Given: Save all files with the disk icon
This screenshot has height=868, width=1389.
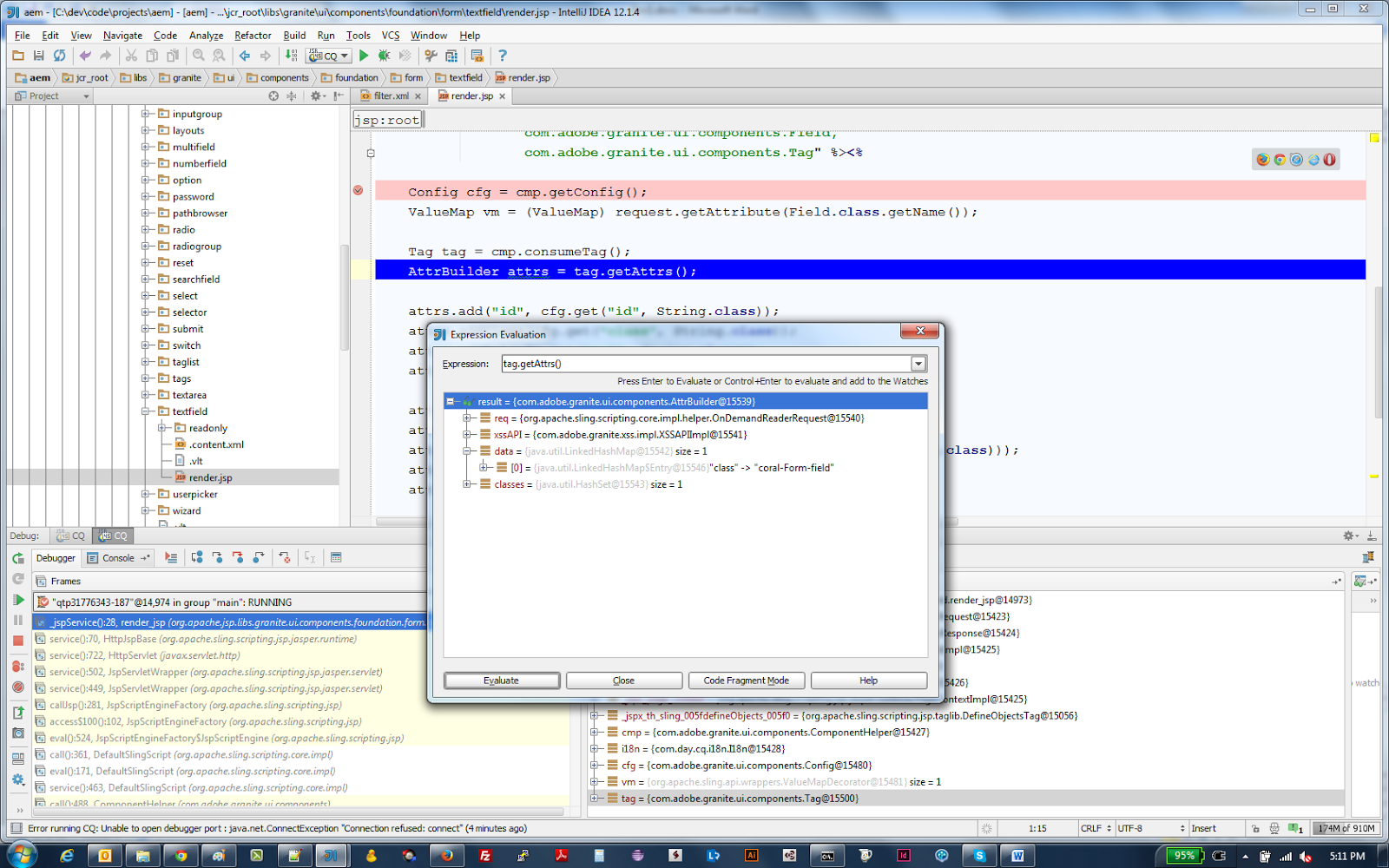Looking at the screenshot, I should [38, 56].
